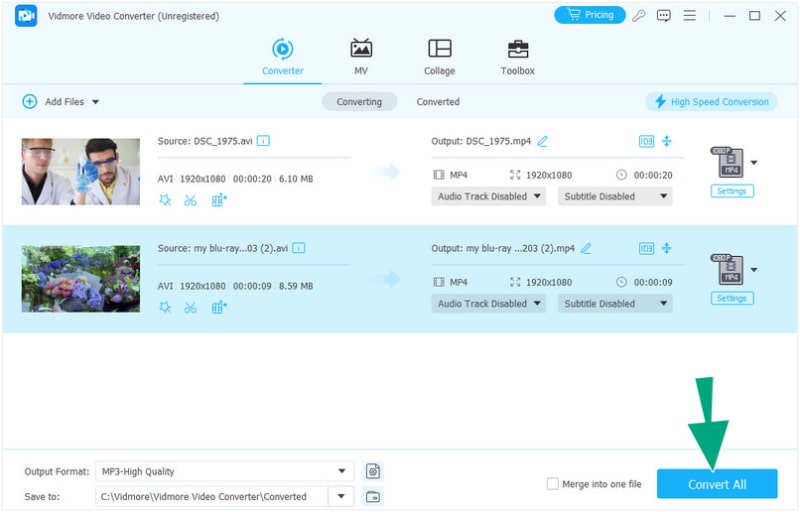Image resolution: width=800 pixels, height=512 pixels.
Task: Select the hydrangea flowers video thumbnail
Action: point(81,279)
